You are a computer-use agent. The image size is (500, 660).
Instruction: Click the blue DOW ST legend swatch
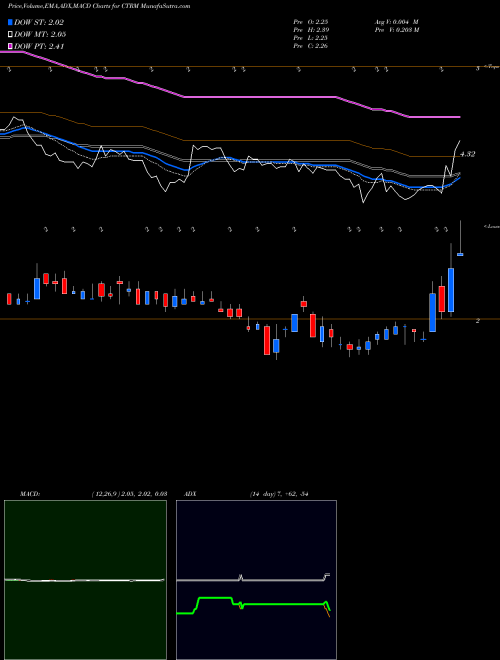click(10, 22)
